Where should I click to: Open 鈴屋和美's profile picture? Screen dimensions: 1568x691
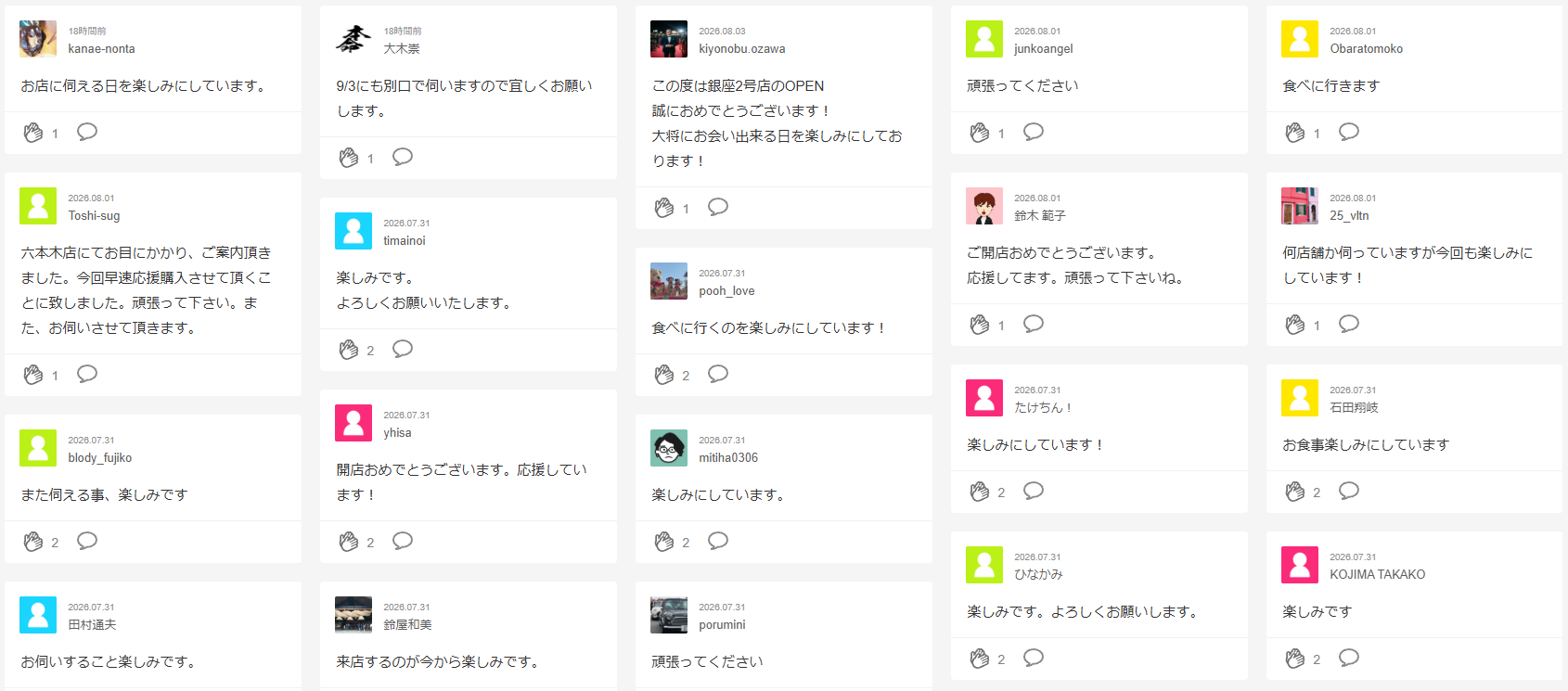pos(353,615)
